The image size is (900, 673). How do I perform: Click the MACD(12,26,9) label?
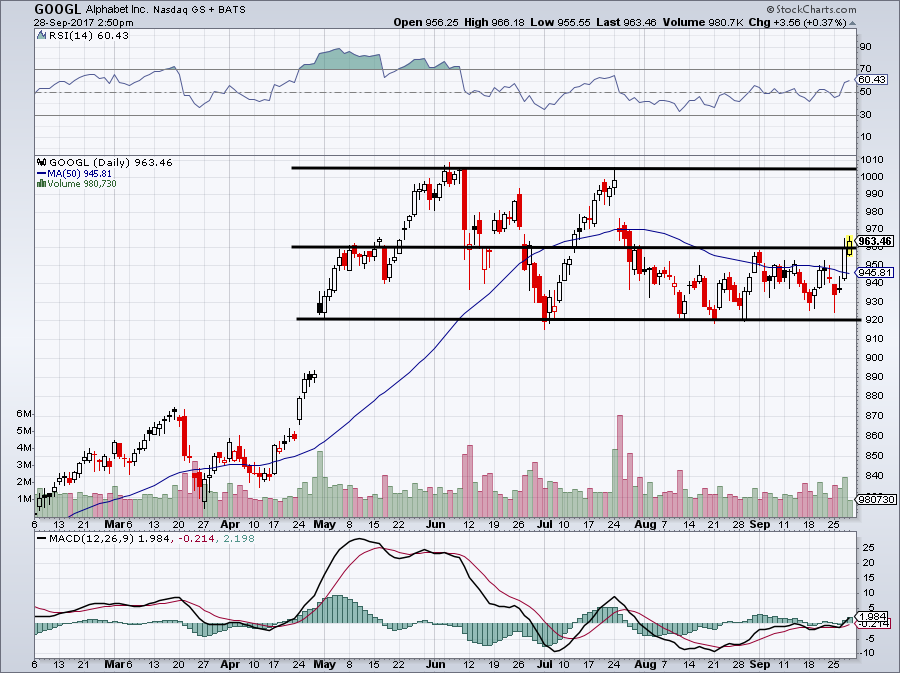[92, 539]
